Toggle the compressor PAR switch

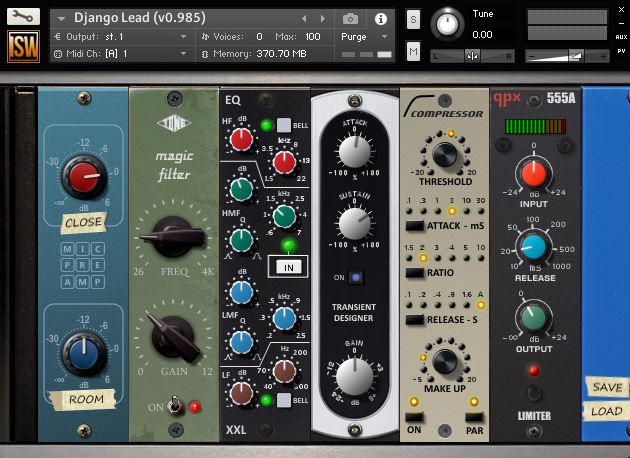(x=474, y=417)
